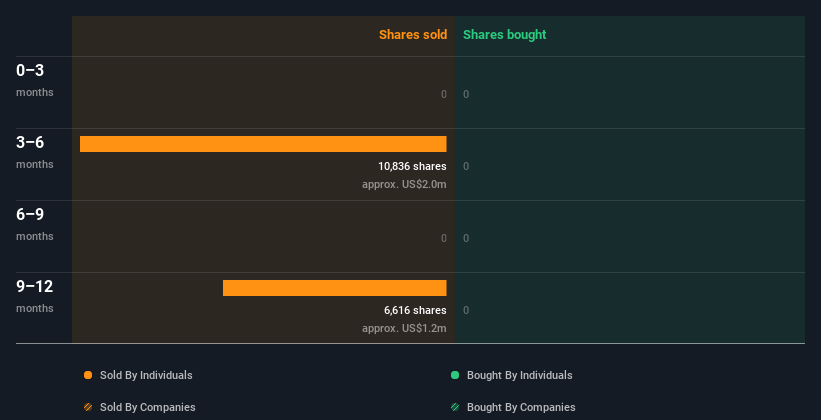Screen dimensions: 821x420
Task: Select the Shares bought column header
Action: click(x=504, y=35)
